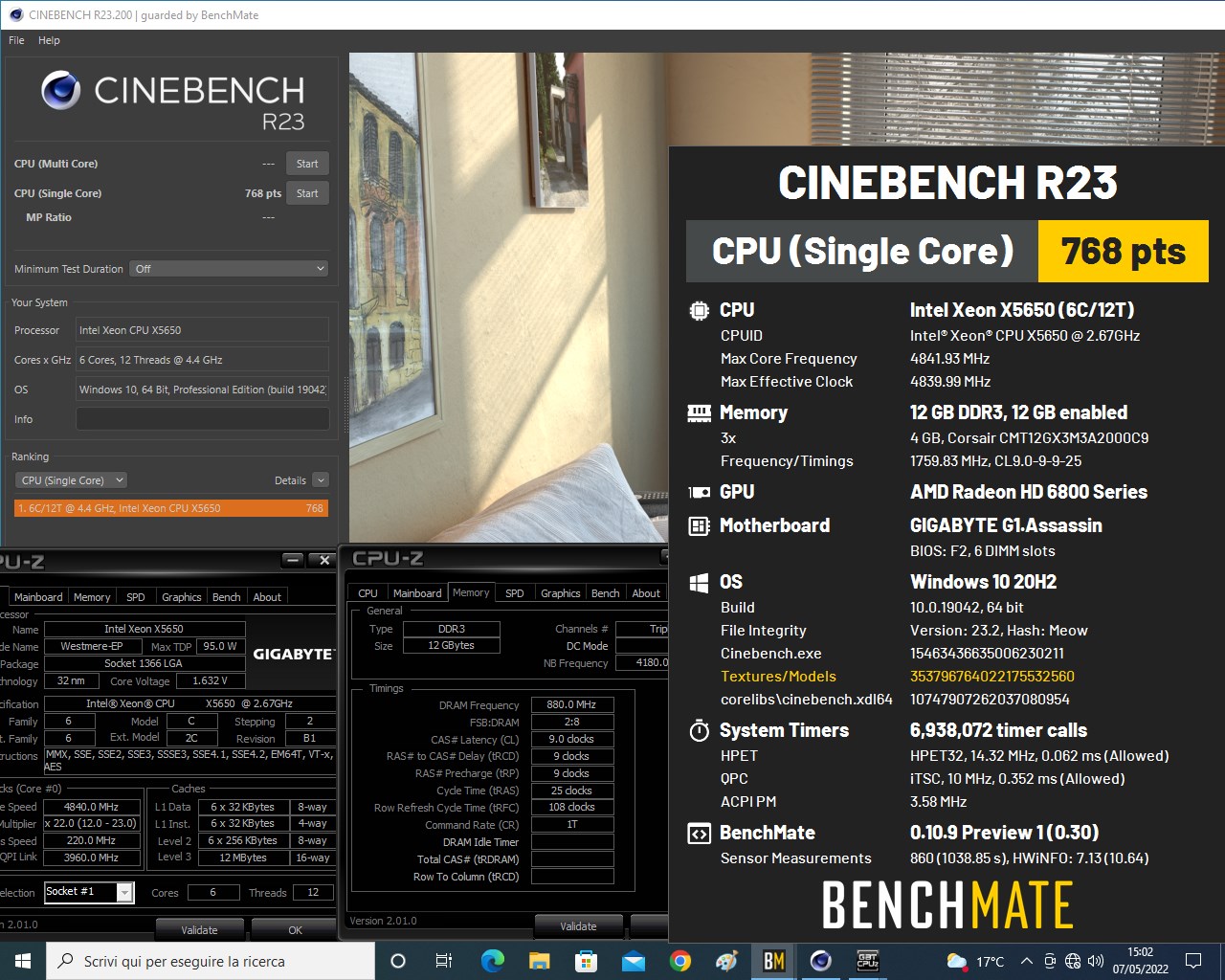
Task: Start the CPU Single Core test
Action: (x=307, y=193)
